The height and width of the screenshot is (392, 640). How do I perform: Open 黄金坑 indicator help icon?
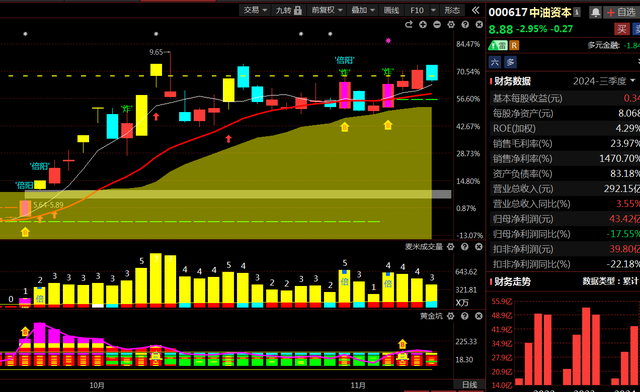[x=464, y=316]
